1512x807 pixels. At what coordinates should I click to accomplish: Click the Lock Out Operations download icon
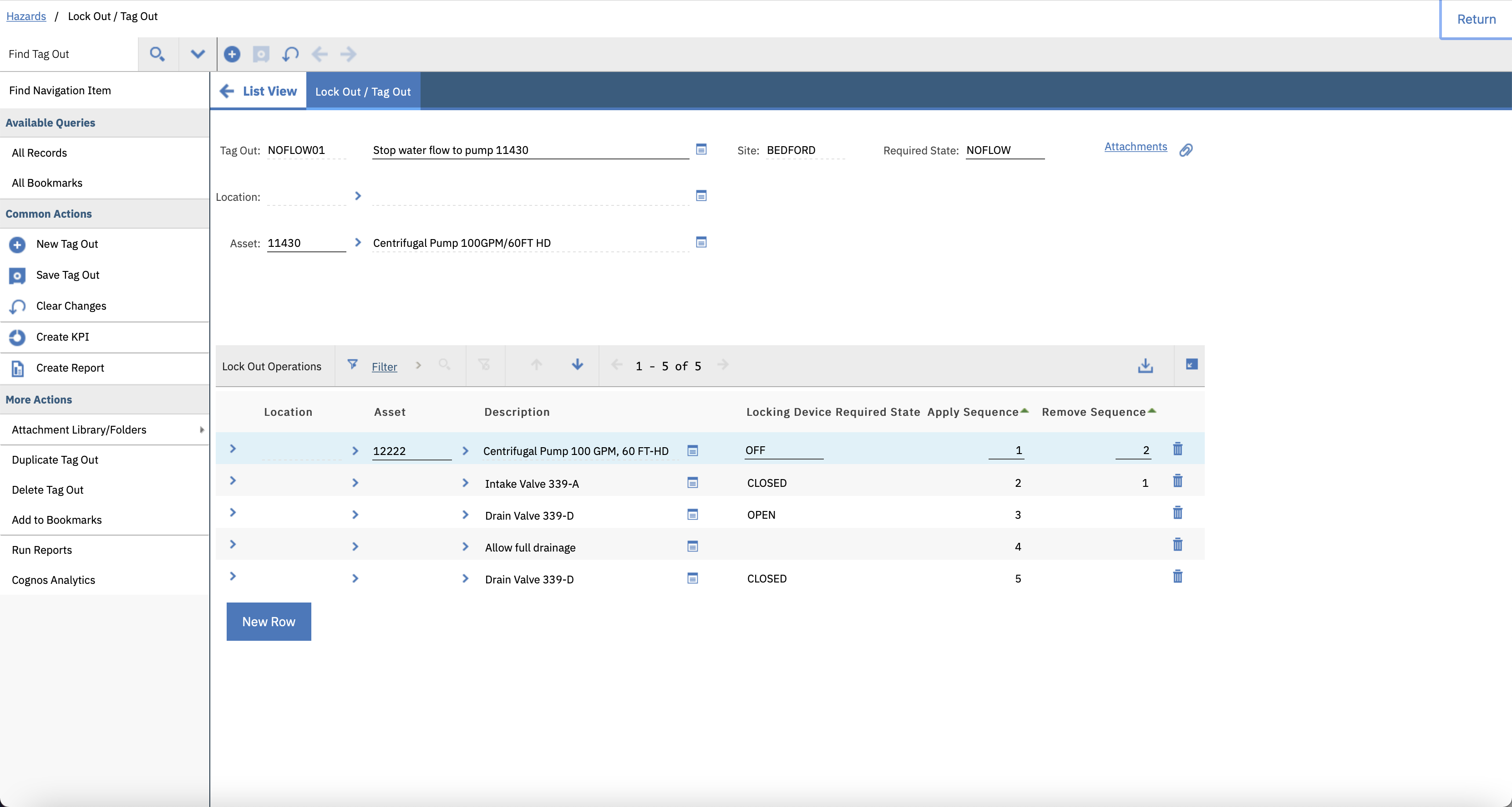1145,365
